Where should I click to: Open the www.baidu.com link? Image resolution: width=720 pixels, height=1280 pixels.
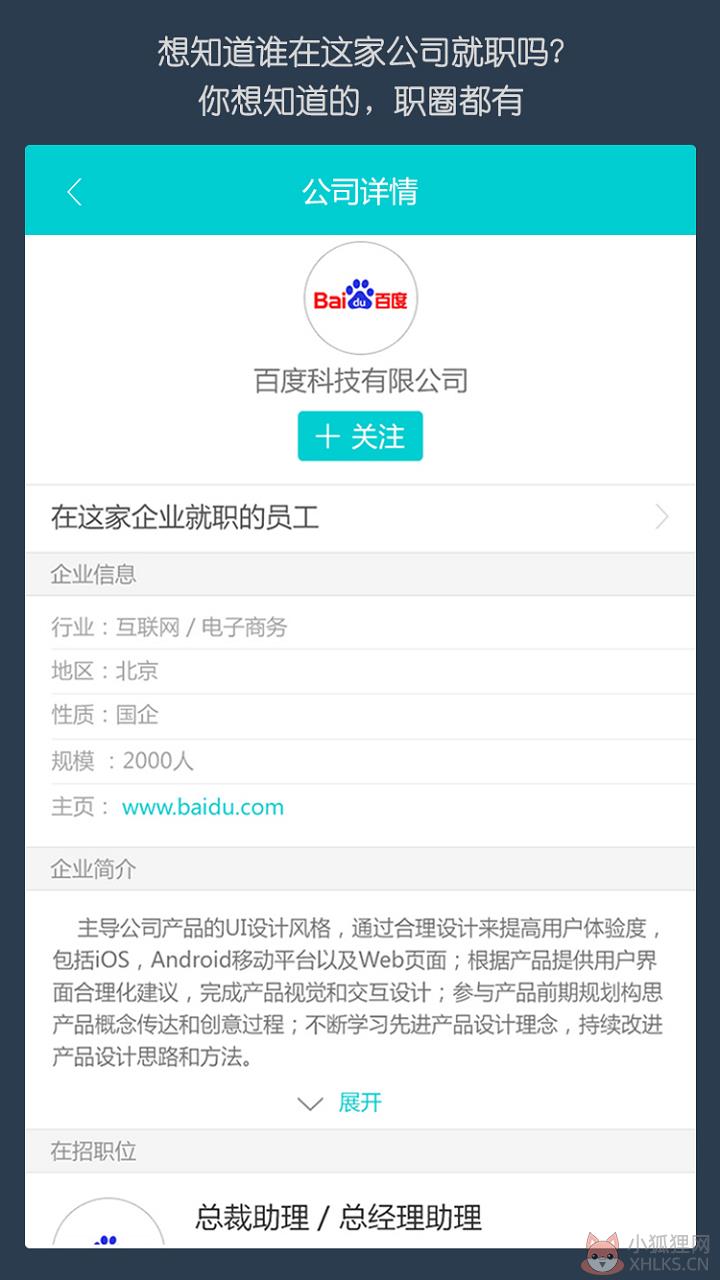click(x=203, y=807)
